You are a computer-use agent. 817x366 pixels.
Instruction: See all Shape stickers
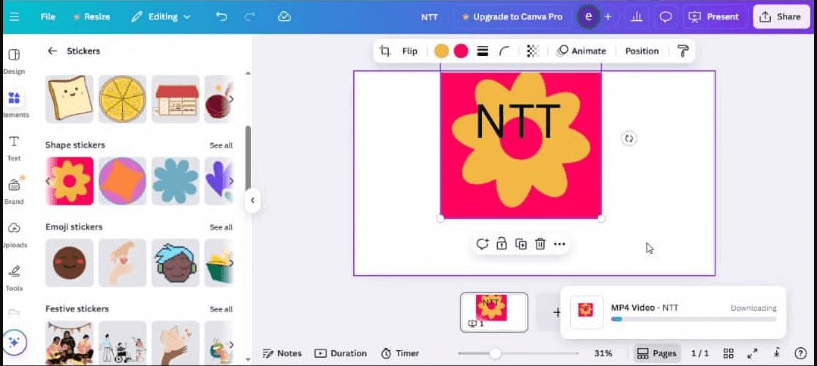(221, 145)
